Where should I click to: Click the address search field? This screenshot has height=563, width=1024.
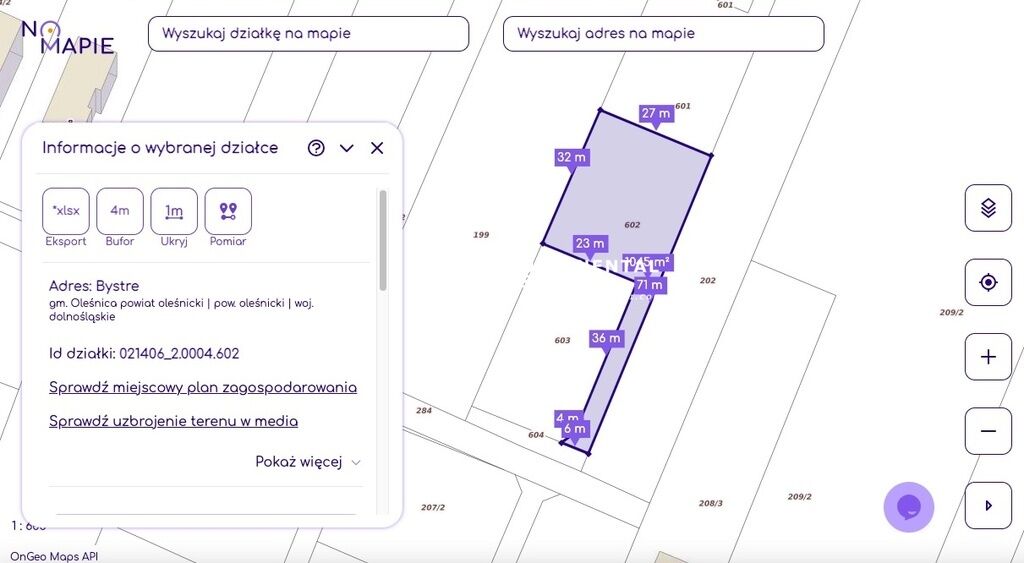click(663, 34)
